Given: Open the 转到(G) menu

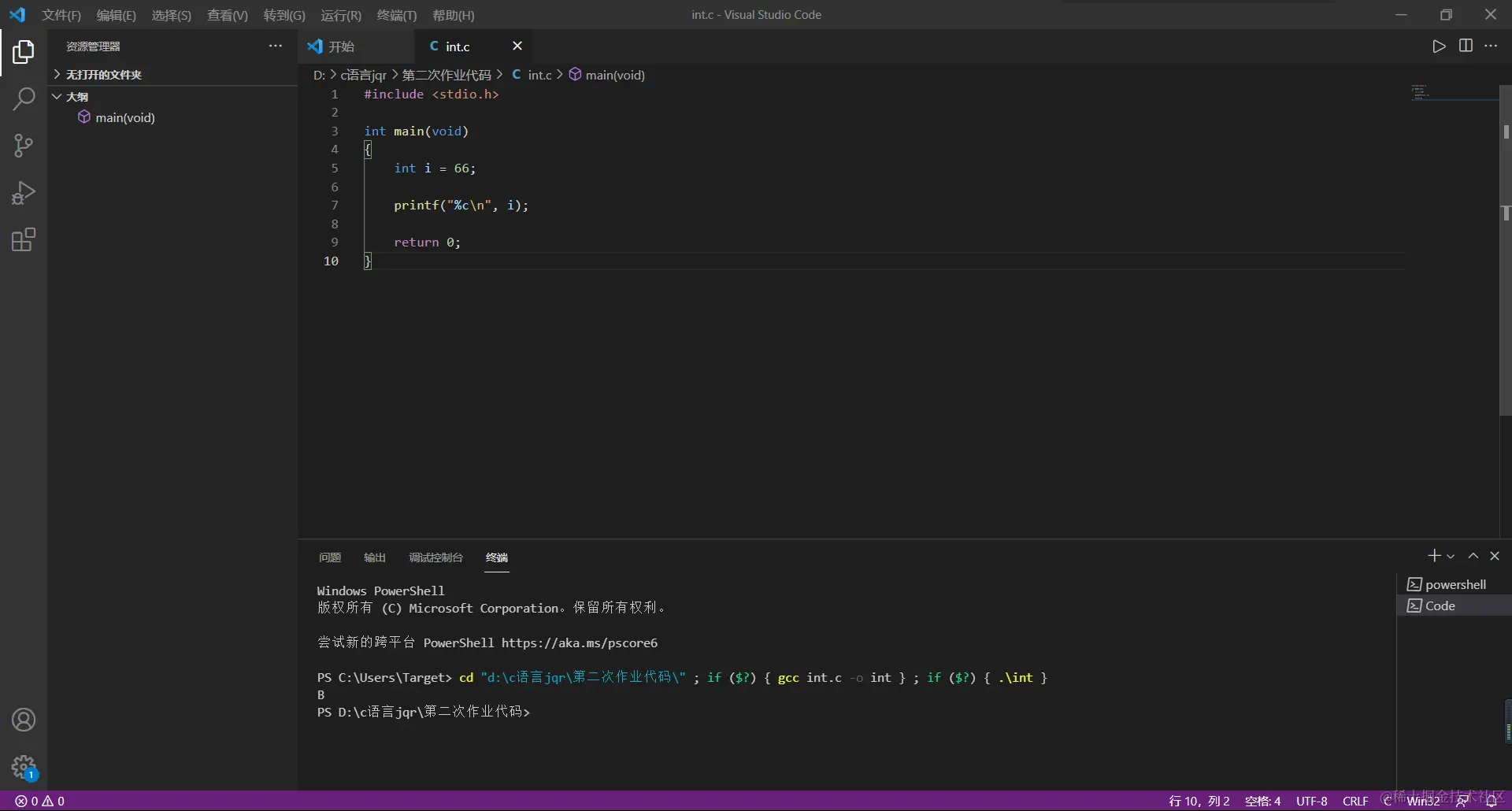Looking at the screenshot, I should coord(284,15).
